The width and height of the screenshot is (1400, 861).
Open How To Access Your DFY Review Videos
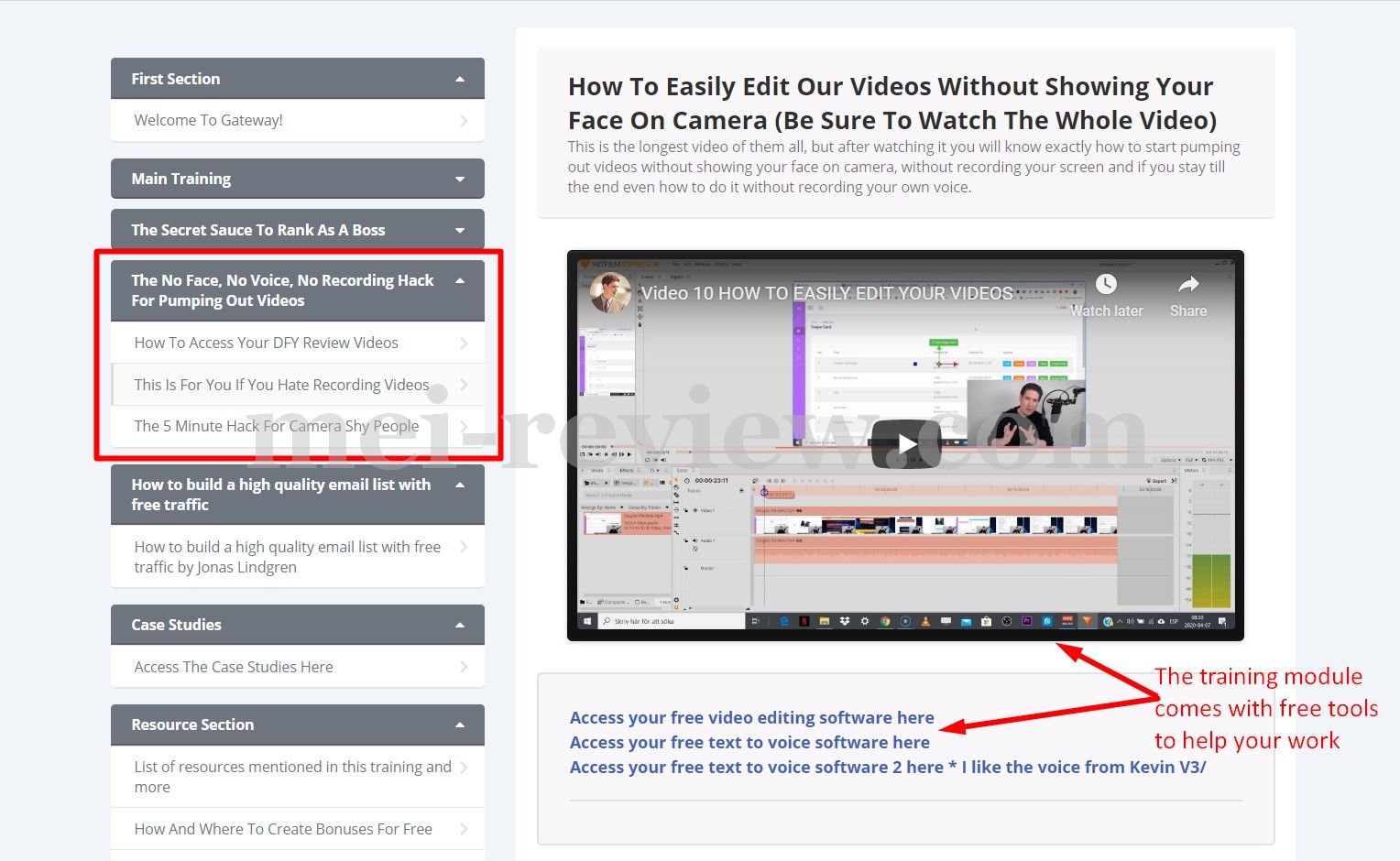click(266, 343)
